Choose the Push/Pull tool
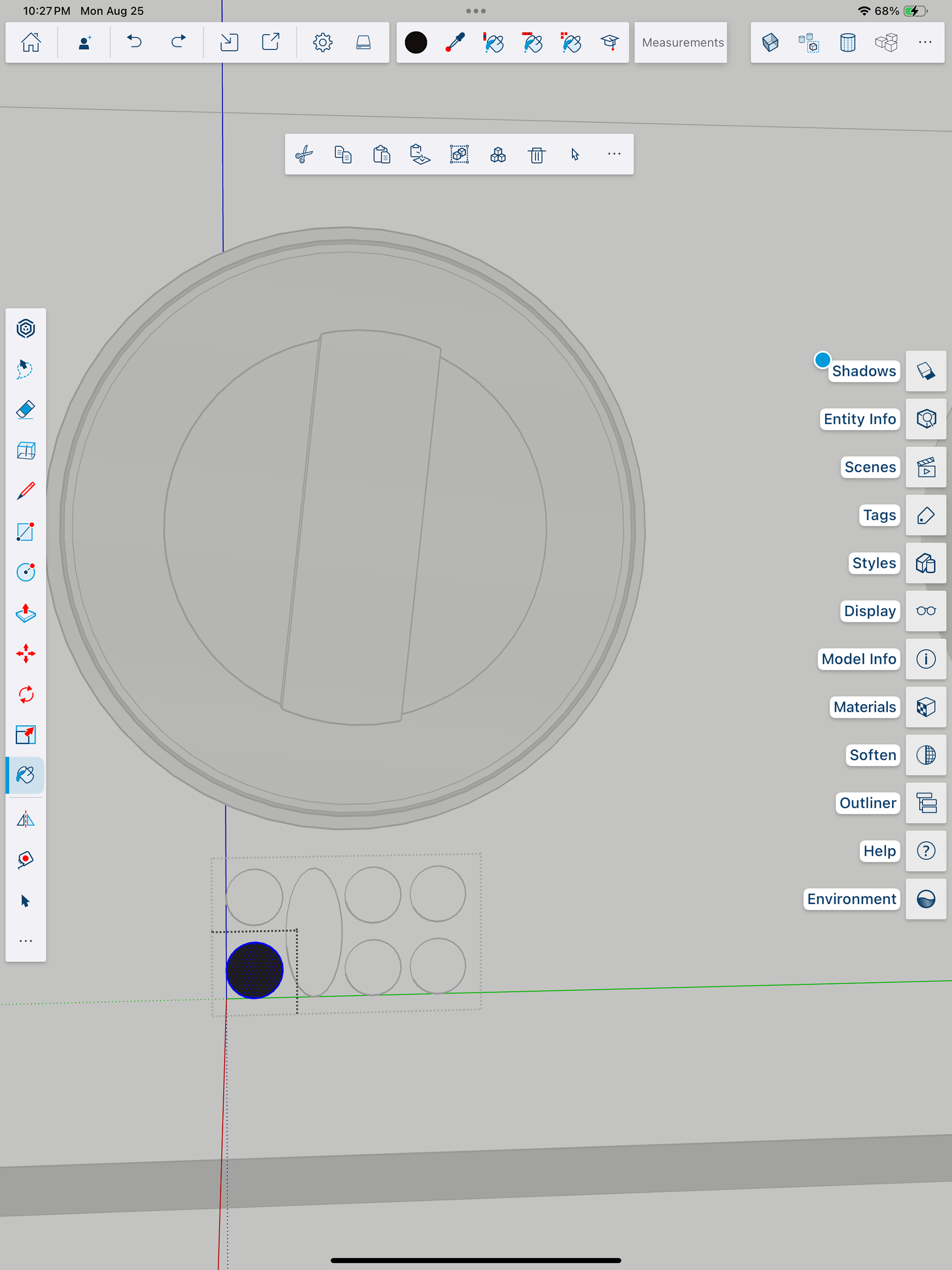Screen dimensions: 952x1270 click(26, 613)
